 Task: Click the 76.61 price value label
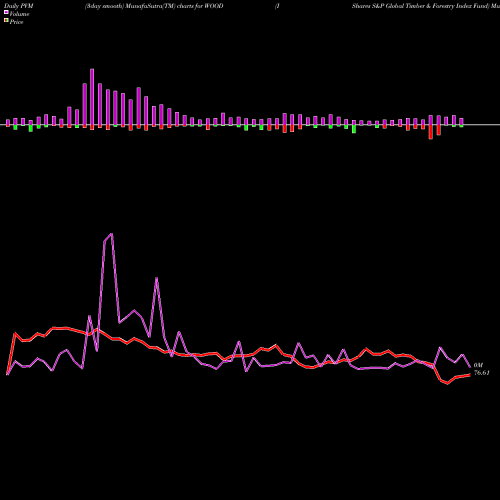click(482, 373)
